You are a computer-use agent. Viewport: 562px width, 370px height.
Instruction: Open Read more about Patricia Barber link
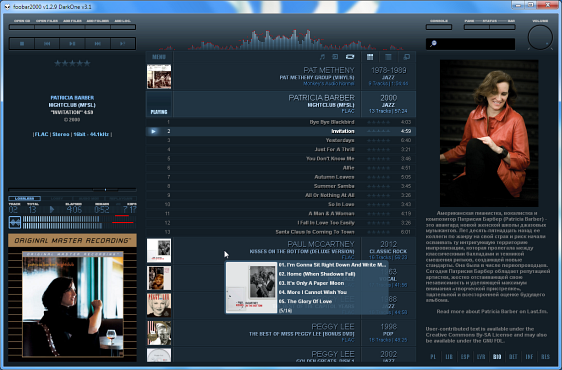[x=492, y=311]
